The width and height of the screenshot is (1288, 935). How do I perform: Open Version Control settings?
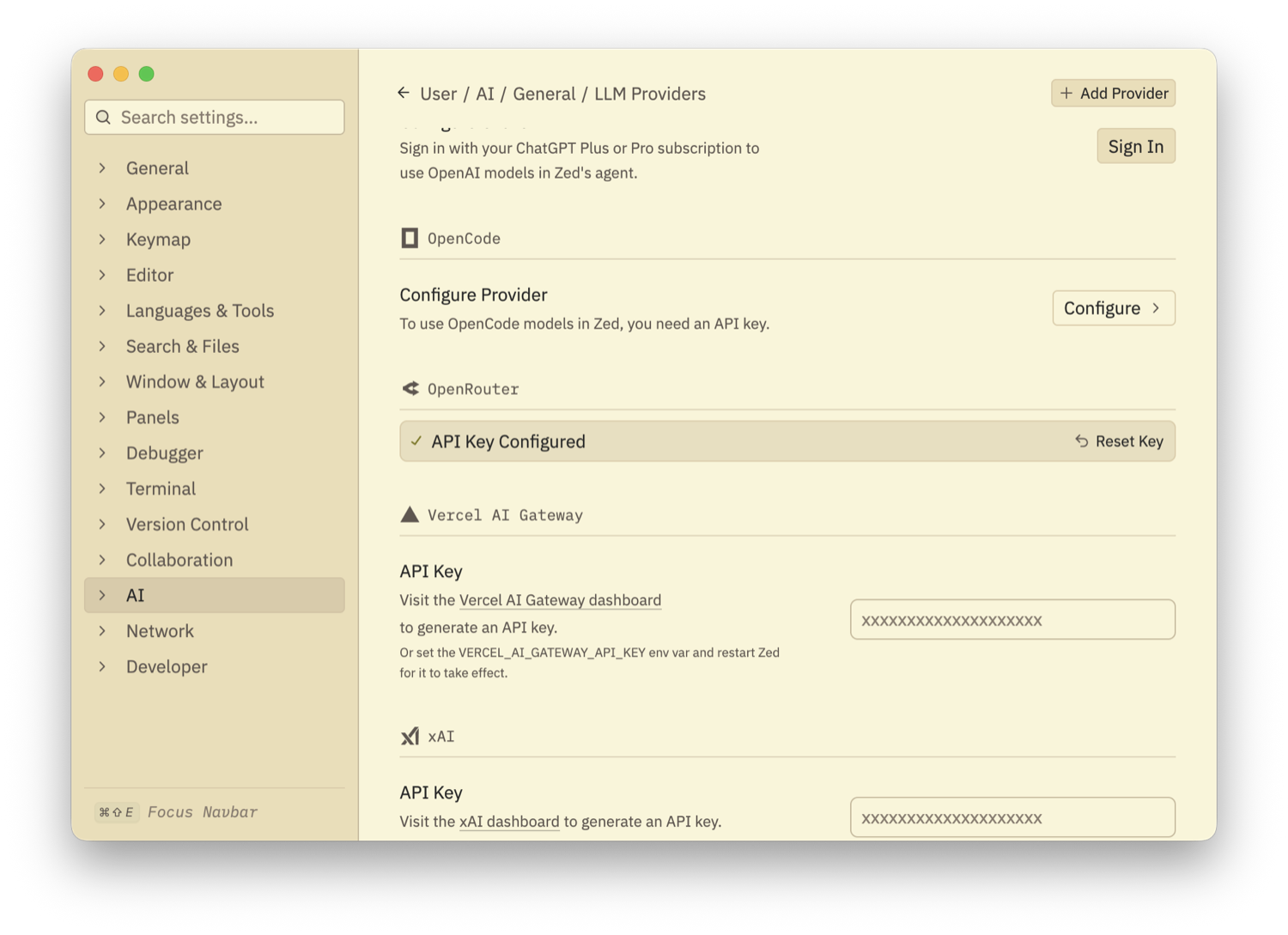[215, 525]
